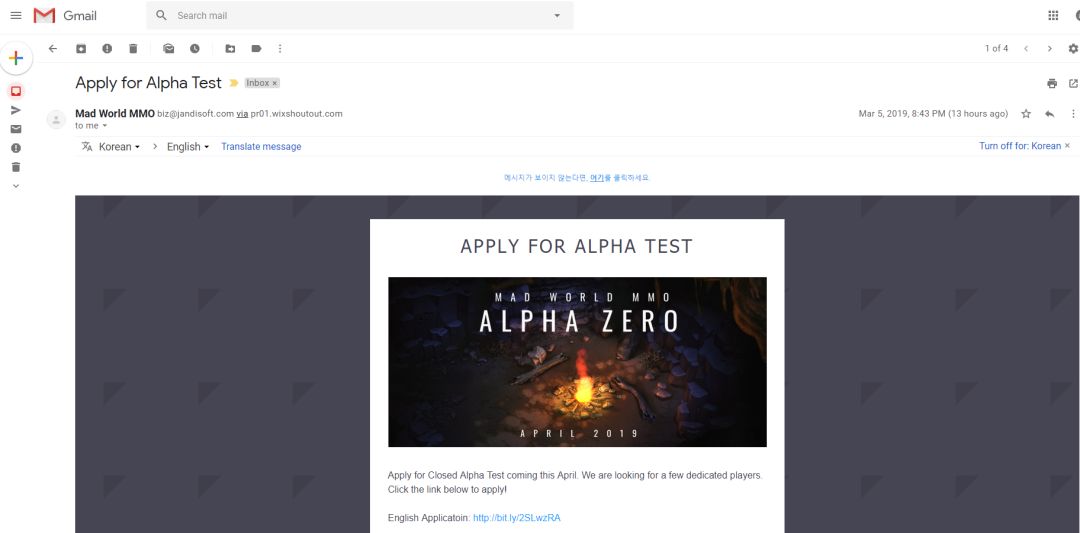Open the message more options menu

click(1073, 114)
